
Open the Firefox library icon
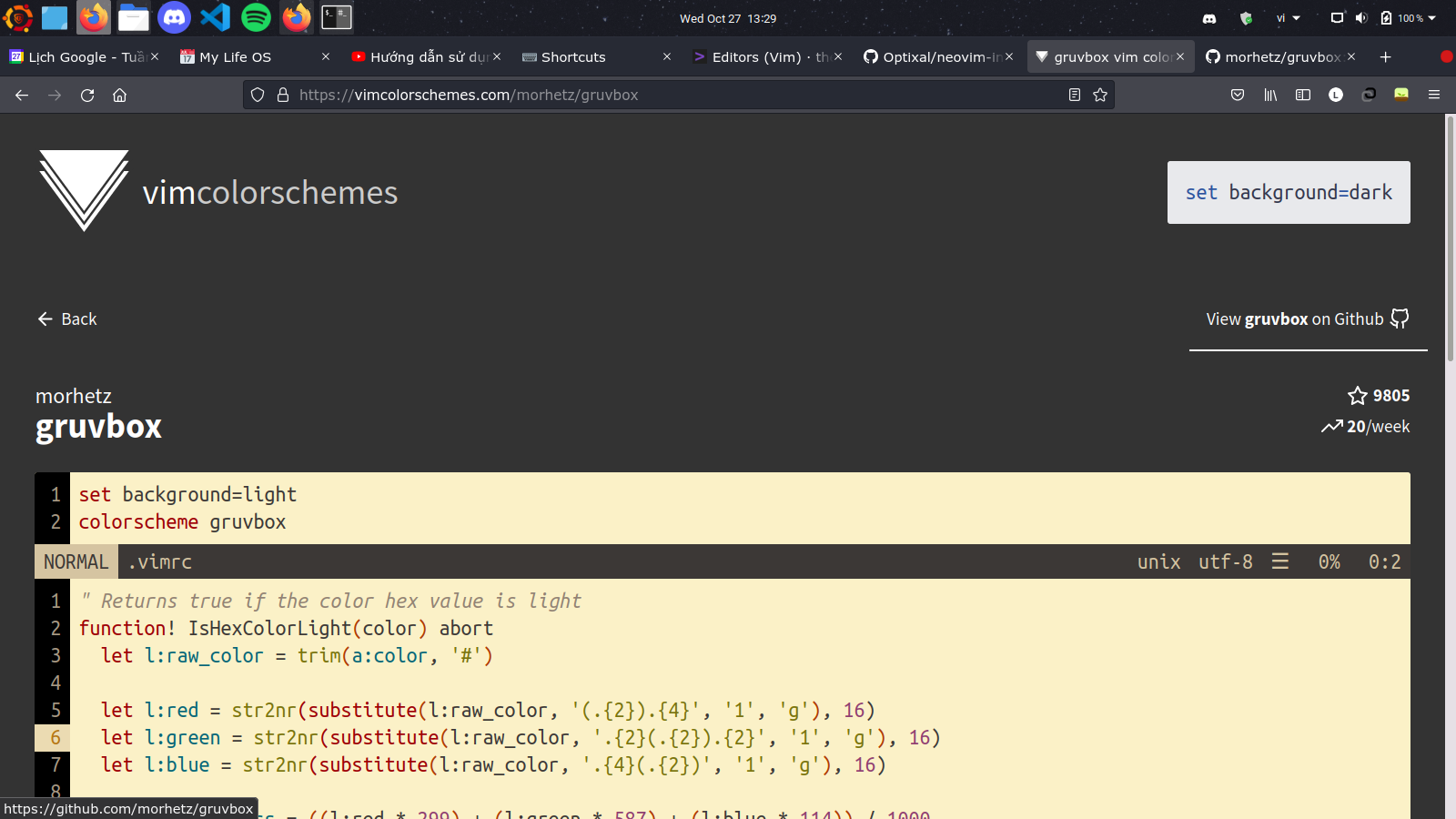(x=1270, y=95)
